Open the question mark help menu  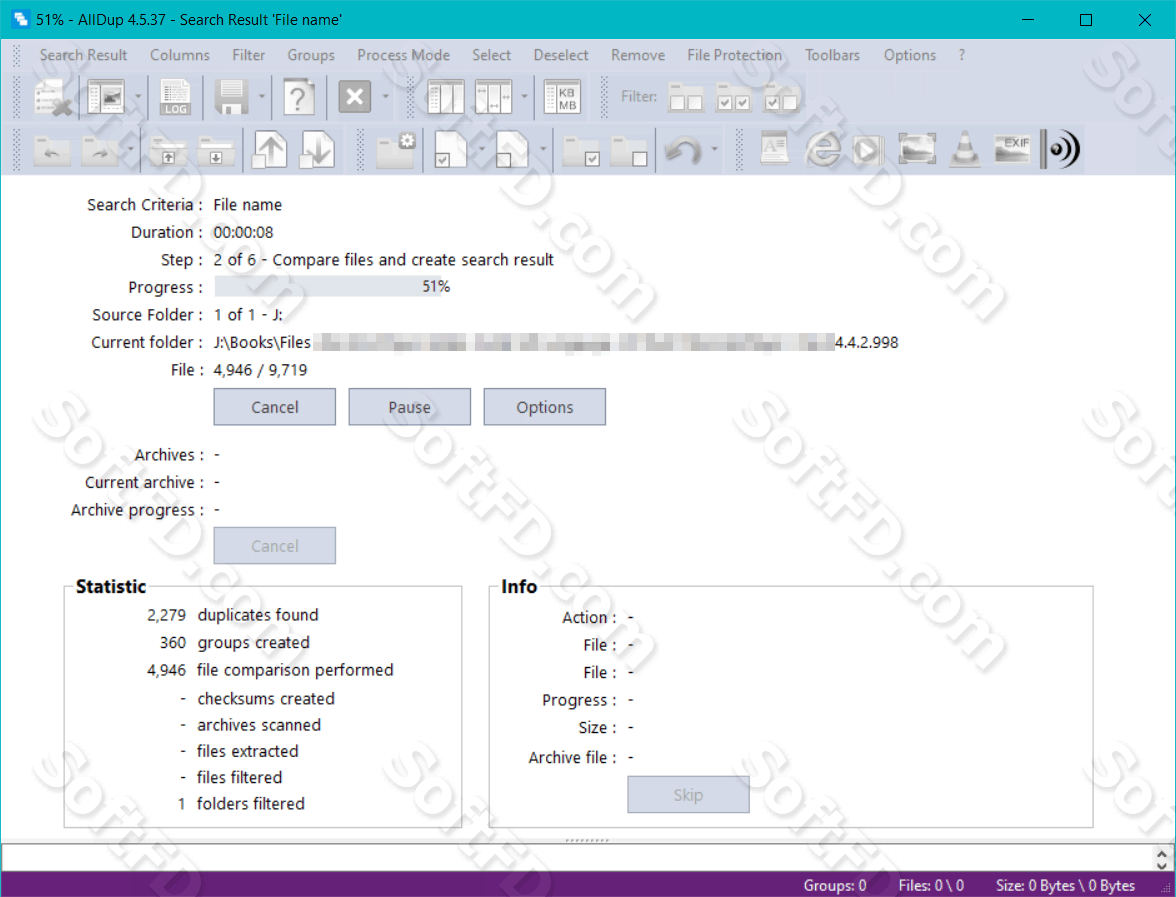(962, 55)
